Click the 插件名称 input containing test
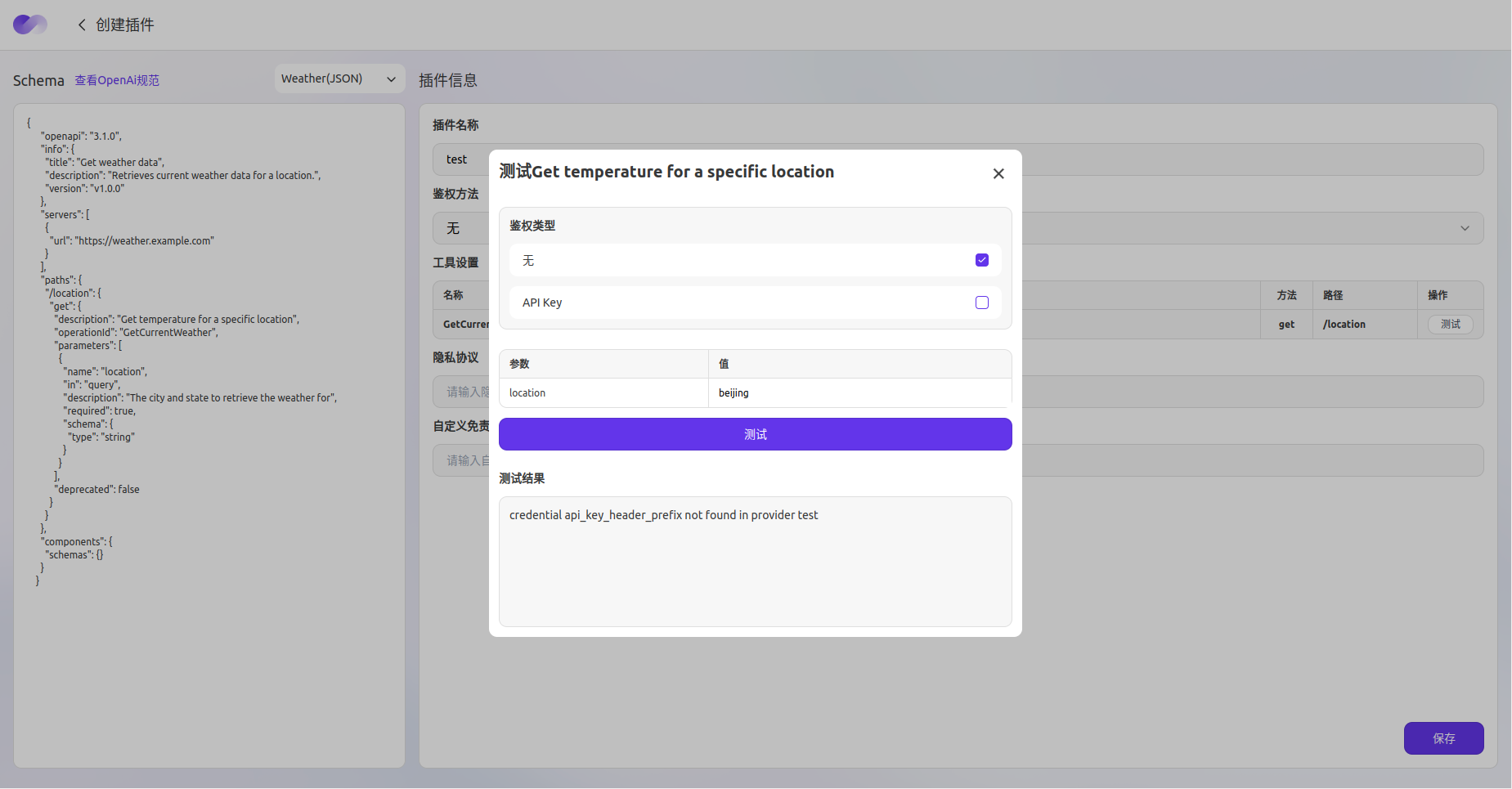1512x789 pixels. [x=1227, y=159]
